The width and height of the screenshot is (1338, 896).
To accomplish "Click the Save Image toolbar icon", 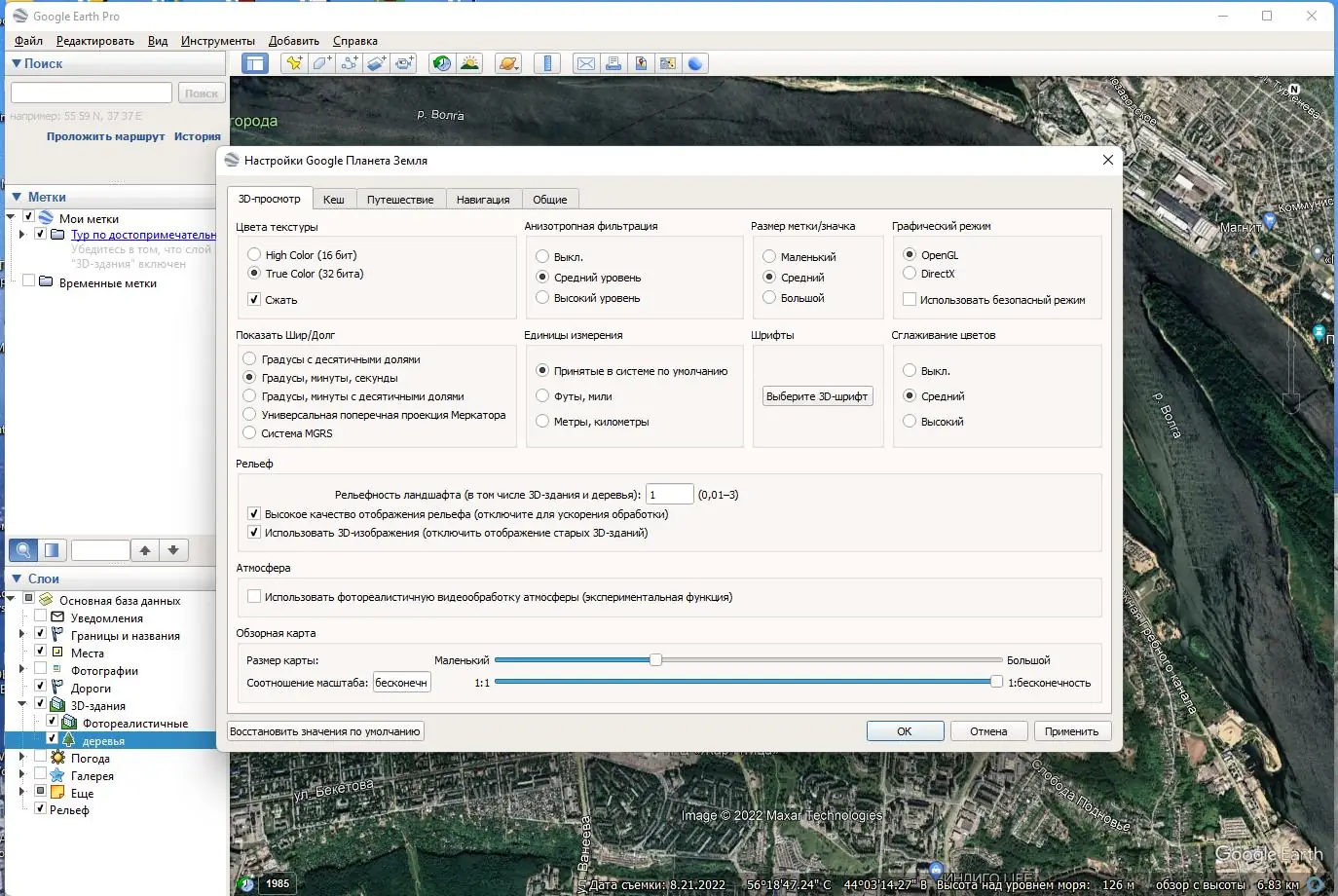I will click(640, 63).
